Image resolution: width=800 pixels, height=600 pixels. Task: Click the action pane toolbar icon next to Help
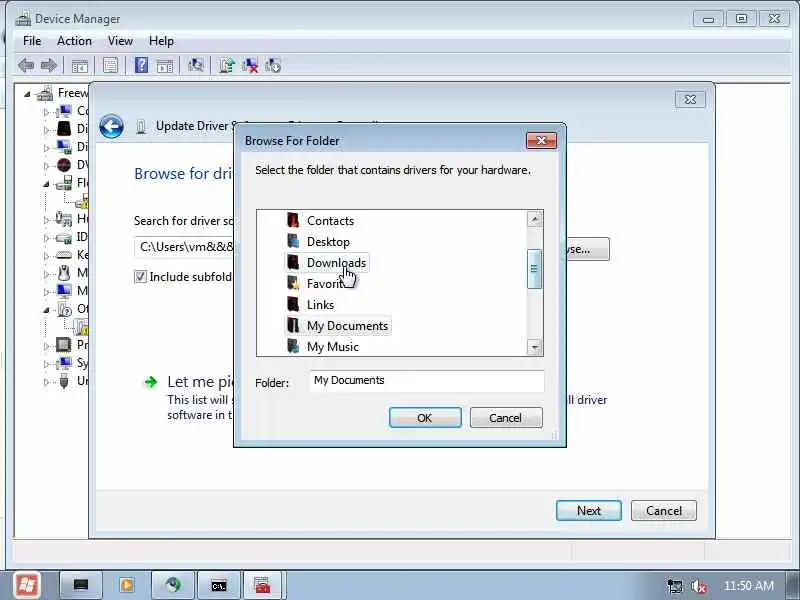(x=165, y=65)
